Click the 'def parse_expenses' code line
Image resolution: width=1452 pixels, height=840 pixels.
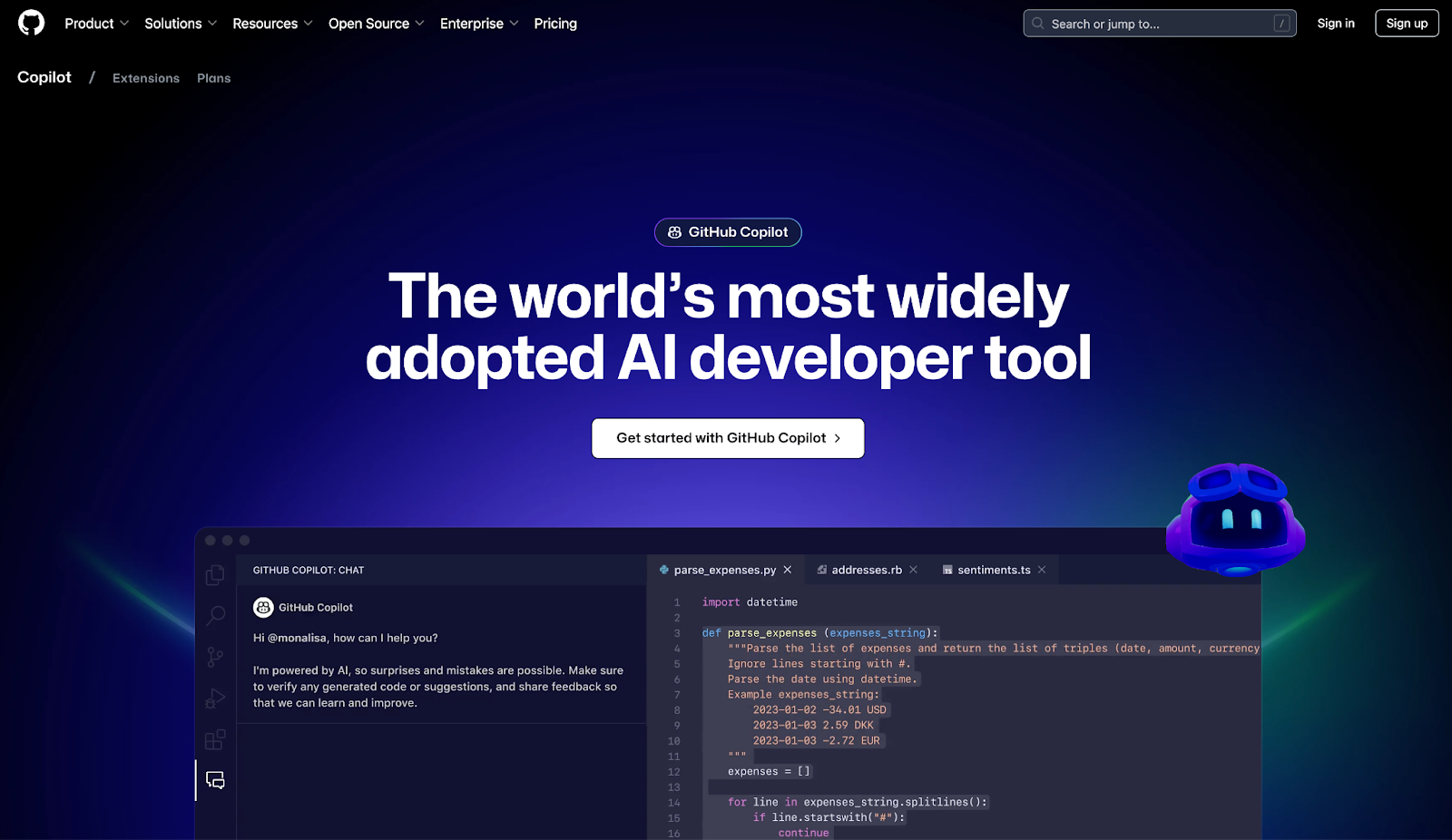pos(820,633)
